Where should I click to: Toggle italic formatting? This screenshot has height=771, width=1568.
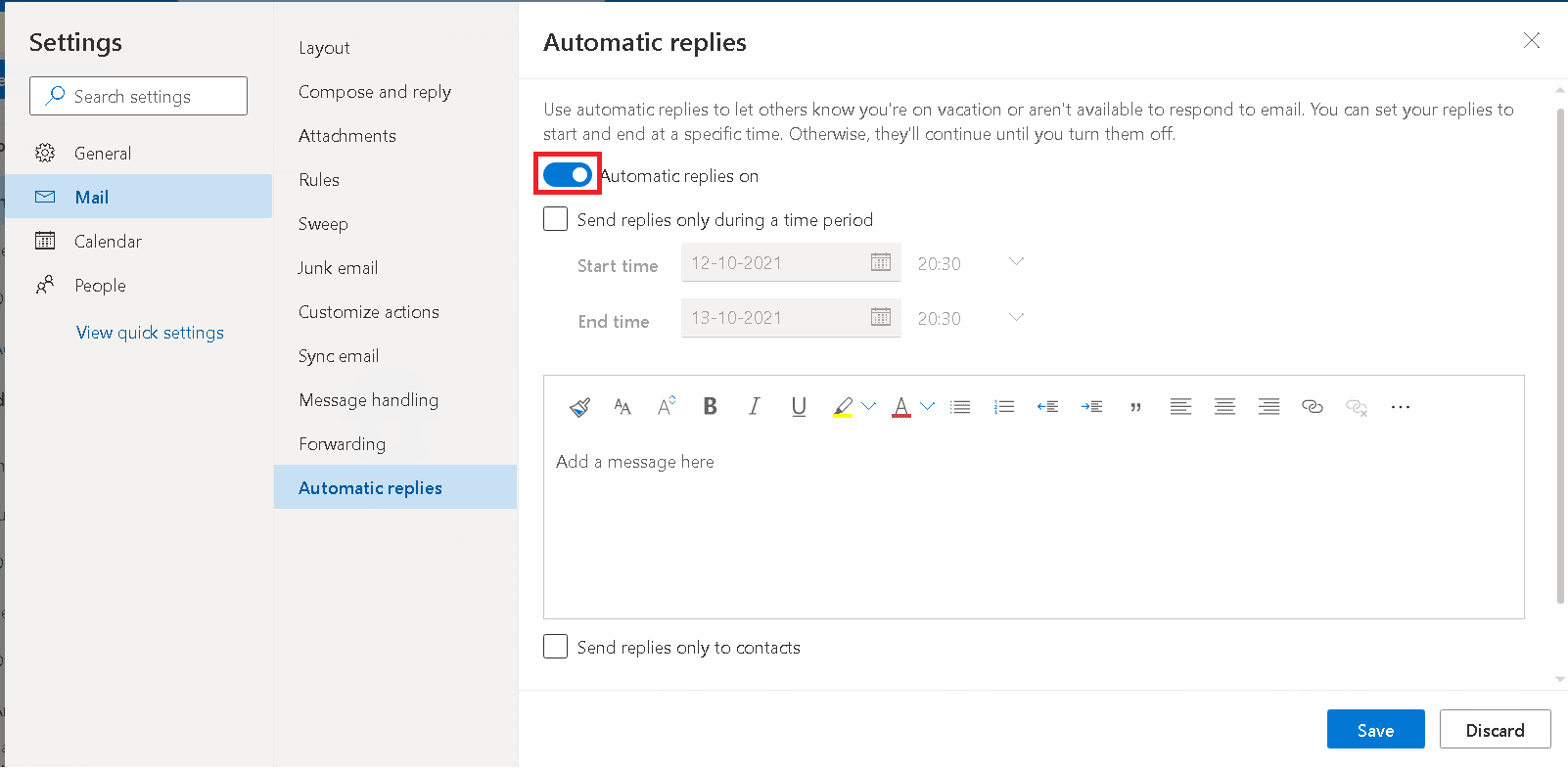(754, 407)
